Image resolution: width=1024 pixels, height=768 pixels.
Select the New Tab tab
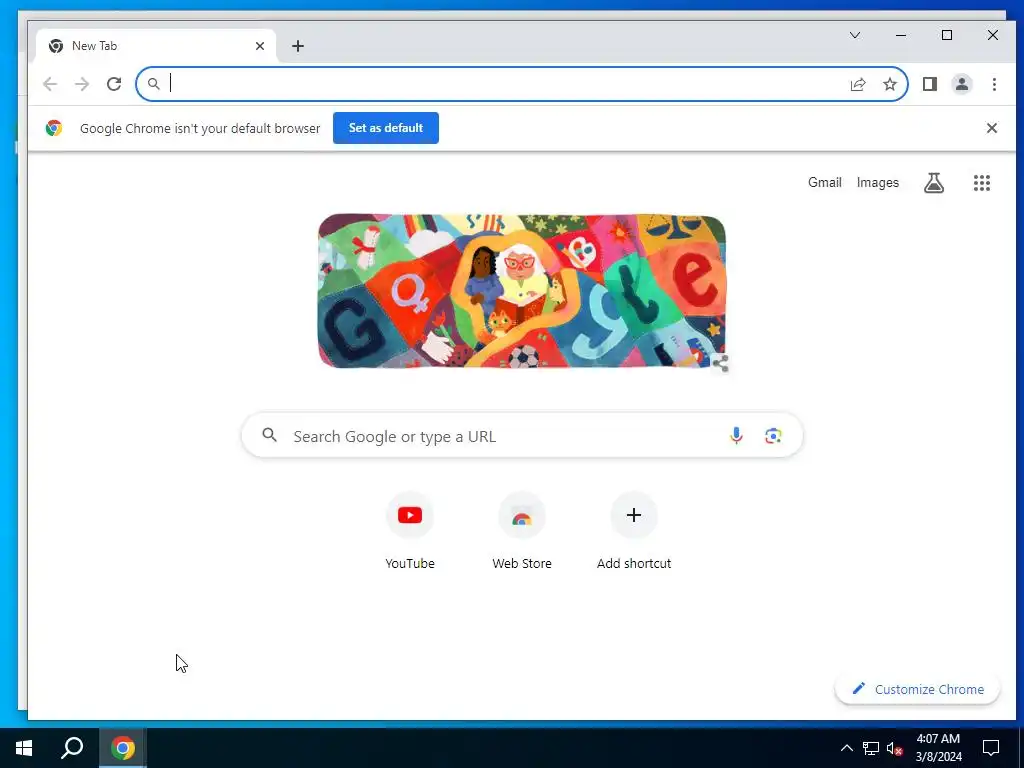[155, 46]
